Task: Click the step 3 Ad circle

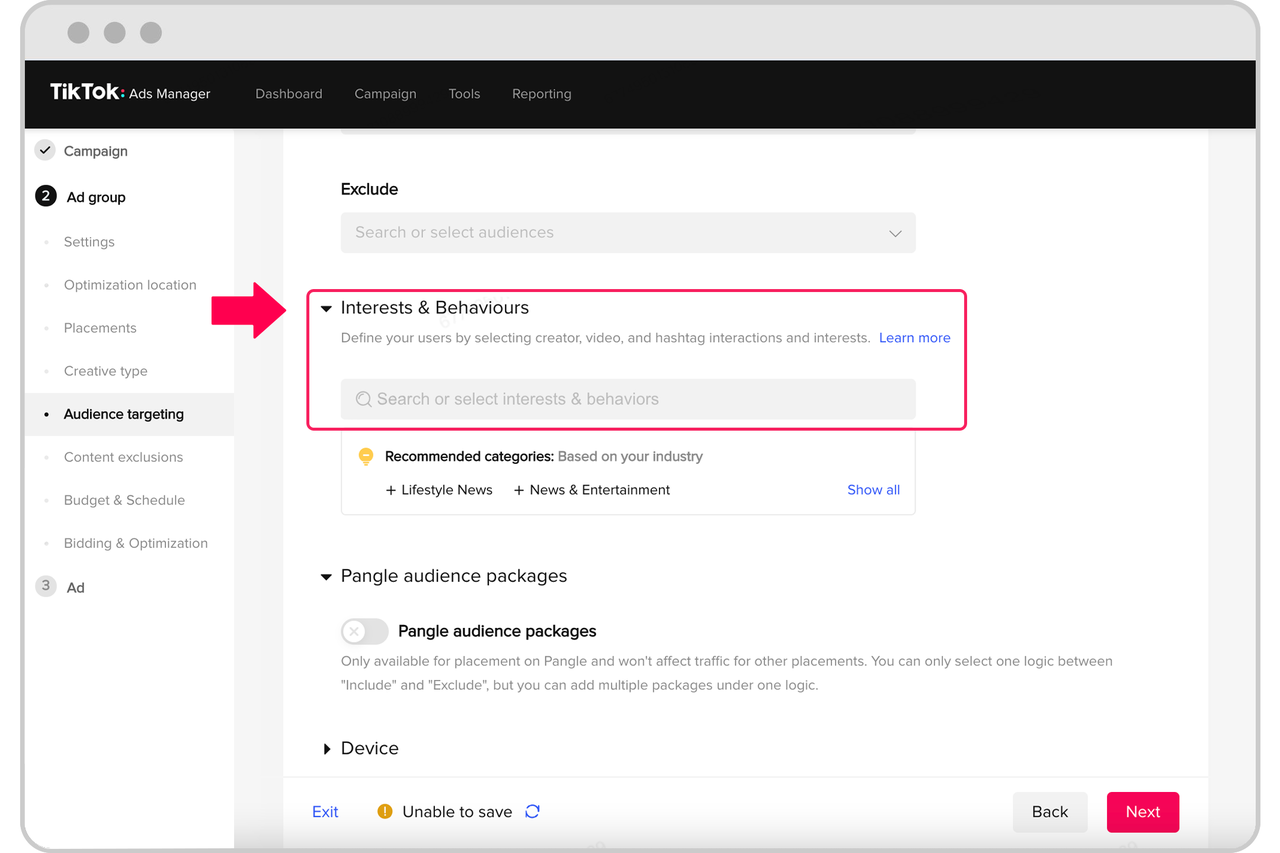Action: [x=45, y=587]
